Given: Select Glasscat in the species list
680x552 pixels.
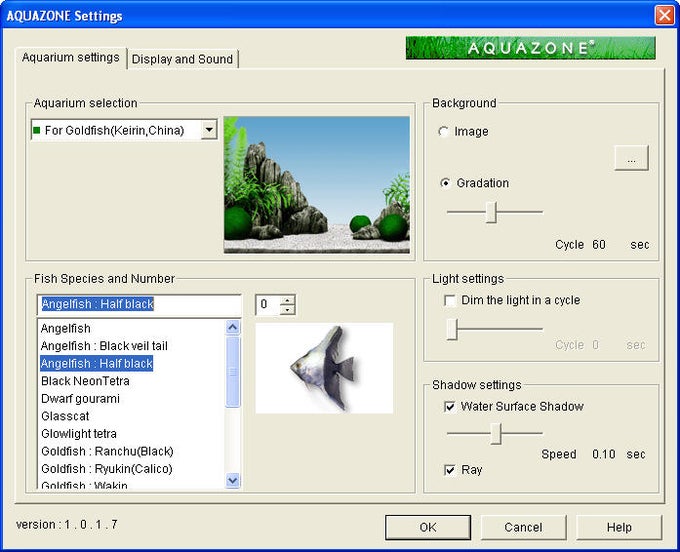Looking at the screenshot, I should (x=65, y=416).
